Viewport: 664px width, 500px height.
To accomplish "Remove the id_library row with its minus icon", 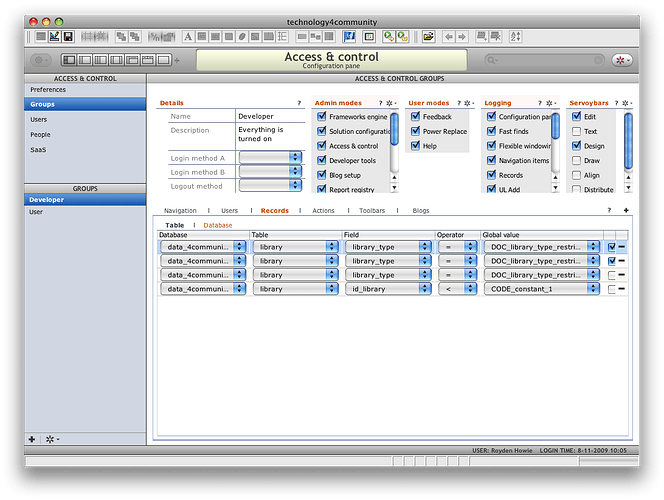I will (622, 289).
